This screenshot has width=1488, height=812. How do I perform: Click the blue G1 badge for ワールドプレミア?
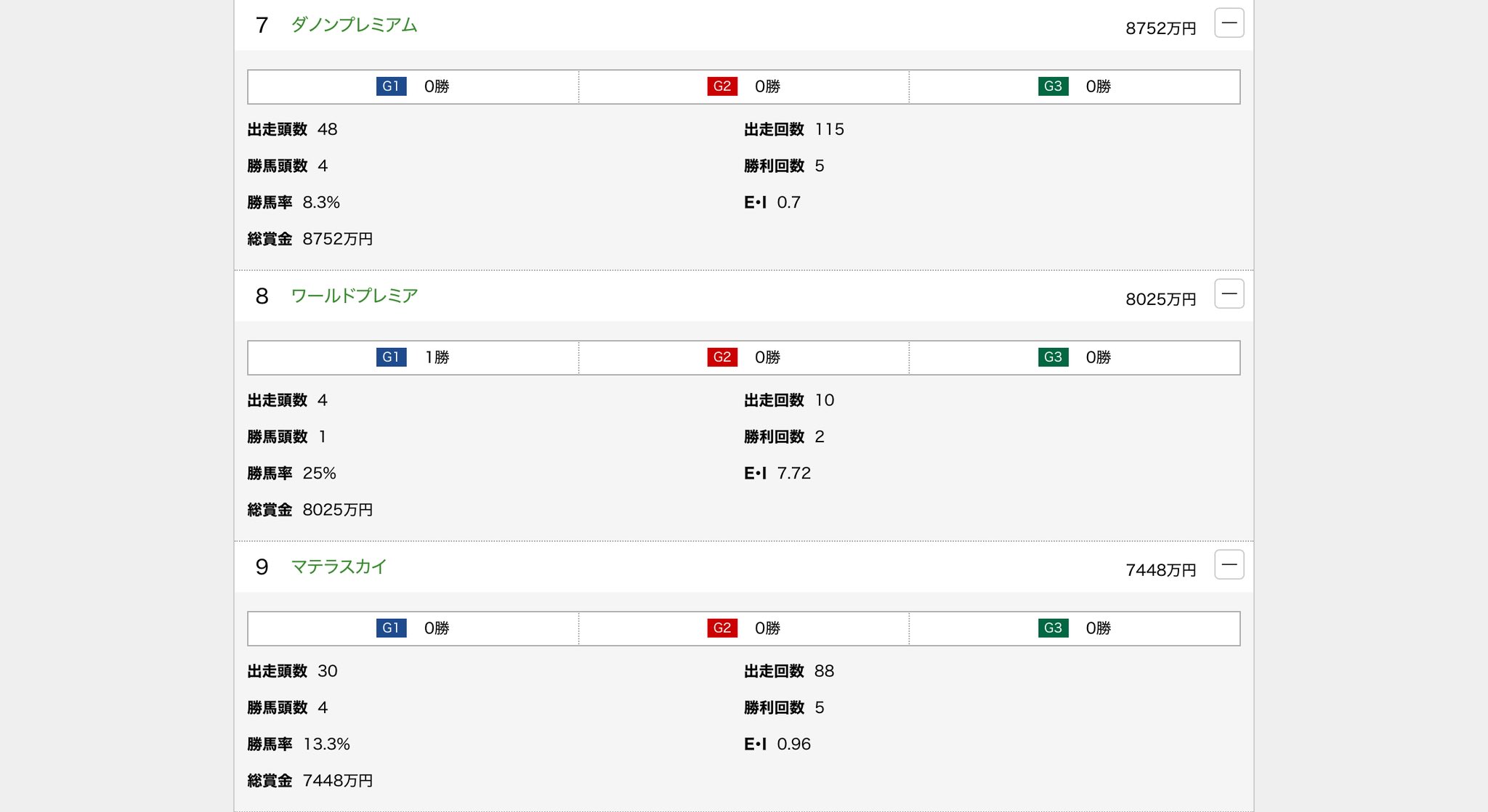(x=391, y=357)
